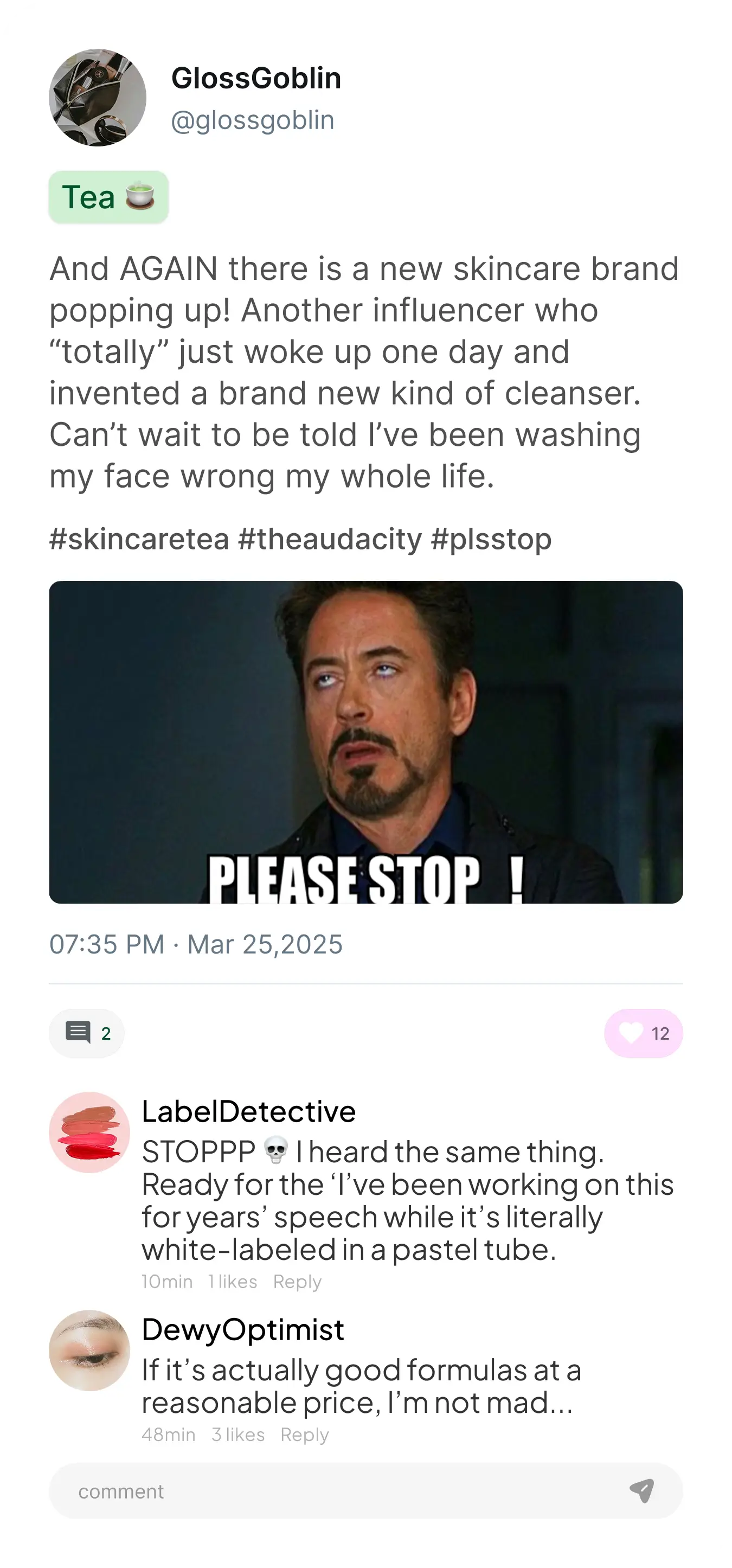
Task: Tap the 3 likes count on DewyOptimist's comment
Action: 238,1434
